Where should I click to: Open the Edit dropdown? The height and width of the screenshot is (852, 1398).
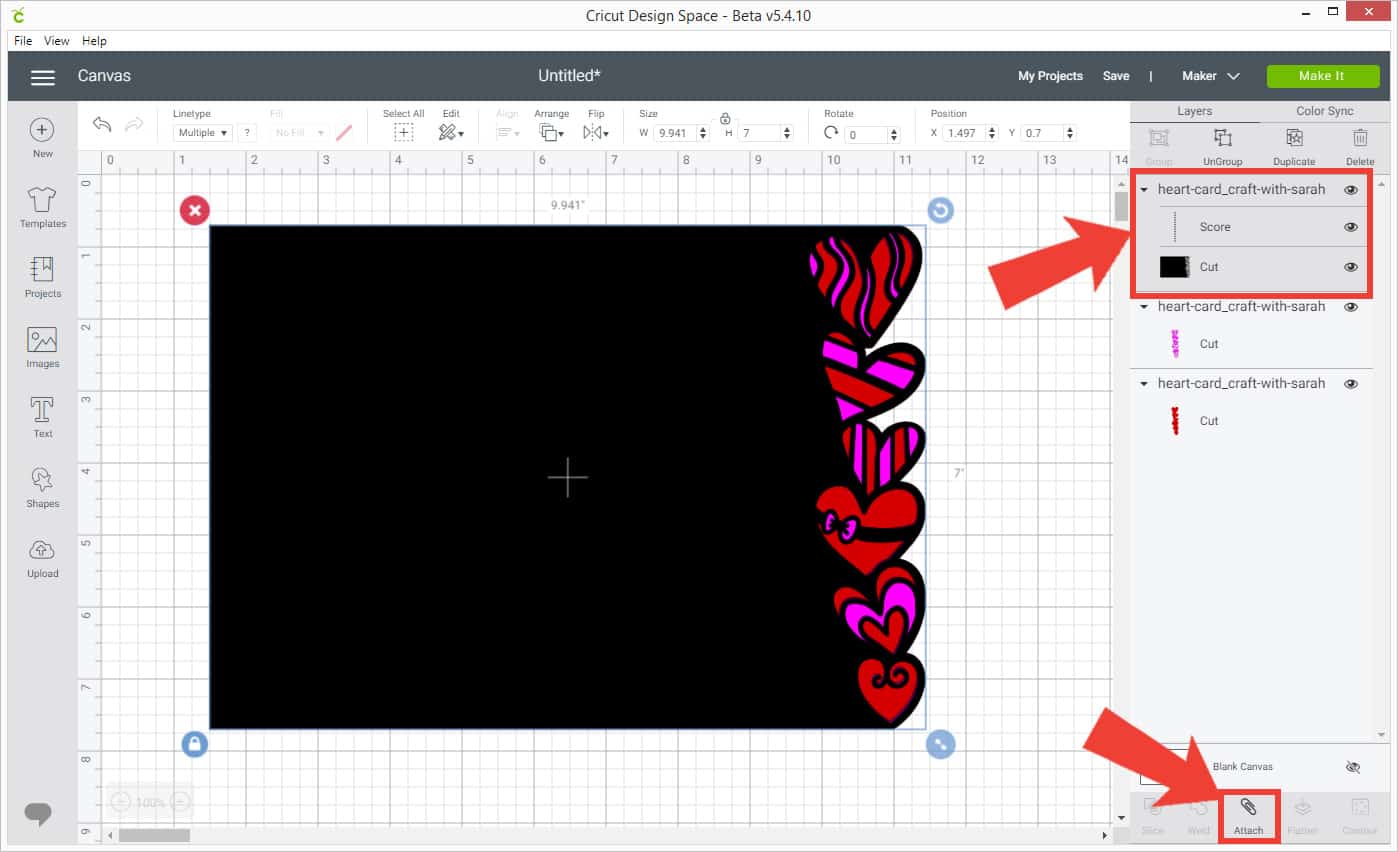point(451,132)
